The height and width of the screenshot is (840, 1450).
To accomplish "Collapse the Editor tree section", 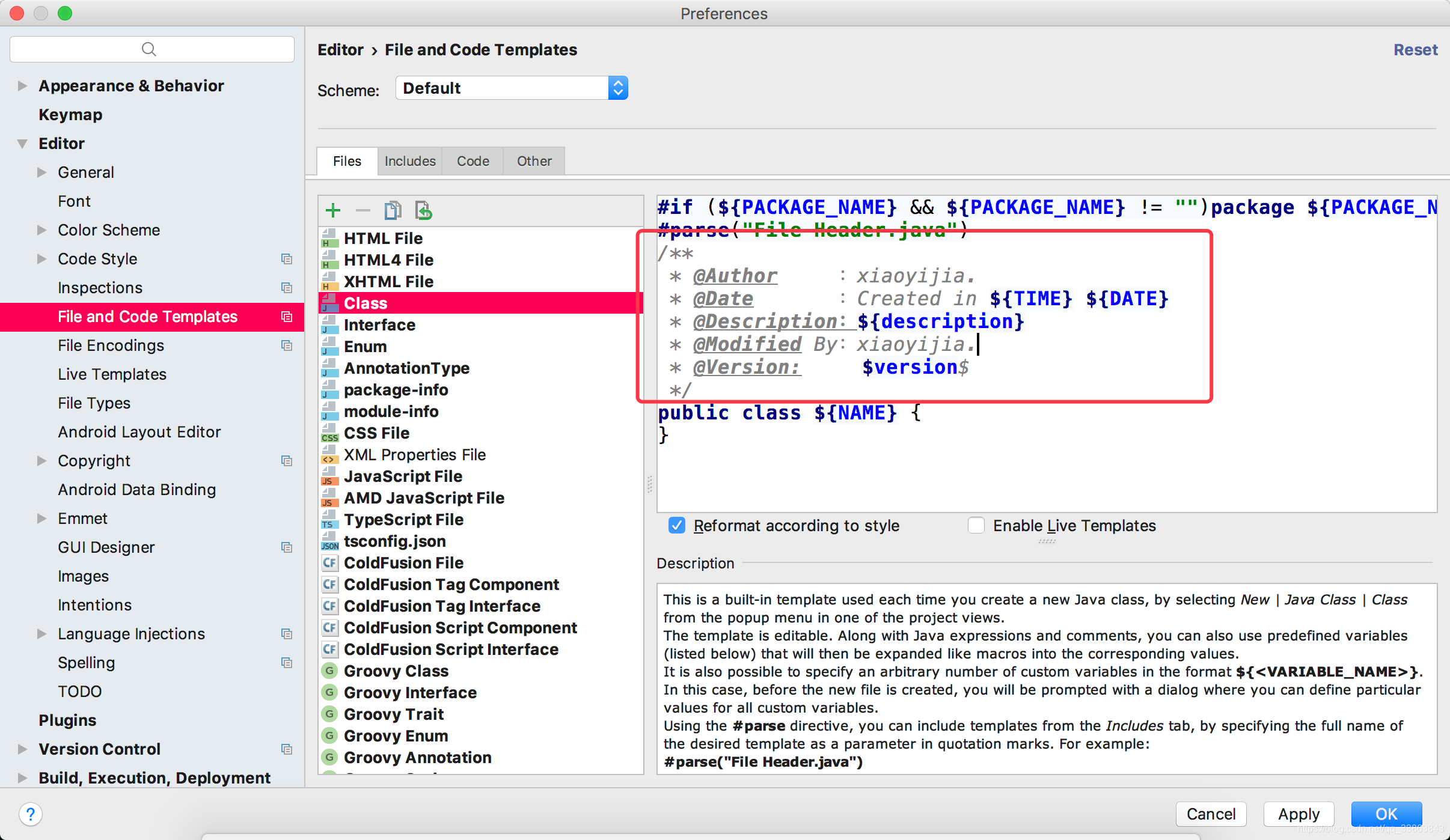I will [22, 144].
